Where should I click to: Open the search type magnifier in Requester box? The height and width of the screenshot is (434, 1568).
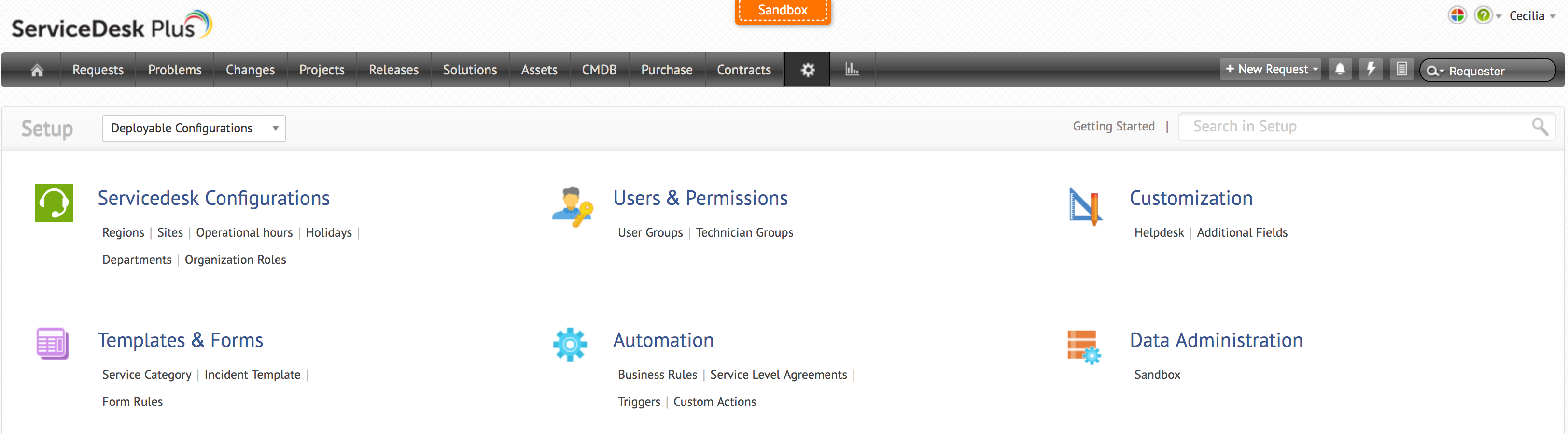1435,72
